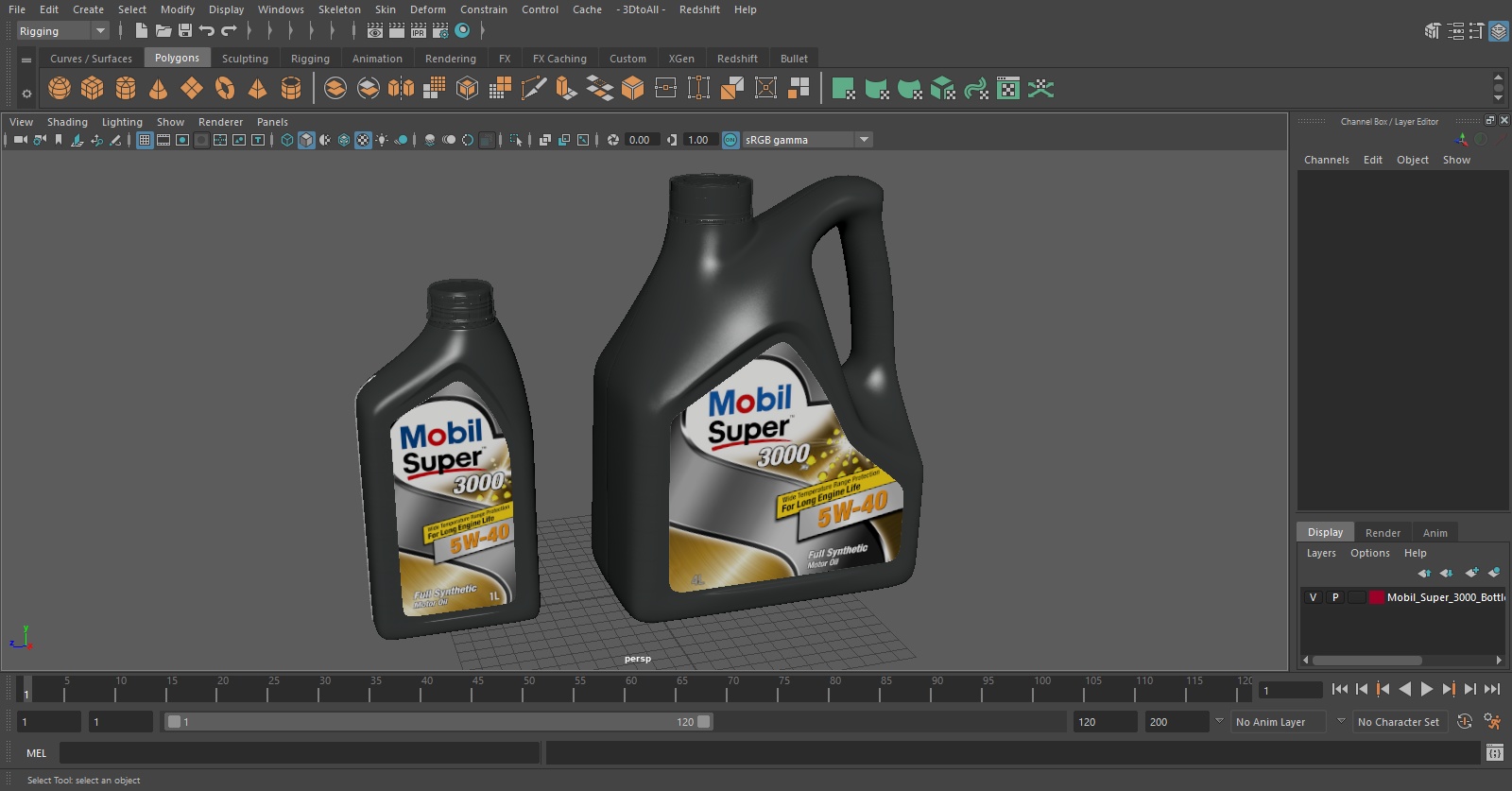The image size is (1512, 791).
Task: Click the New Scene icon
Action: click(141, 31)
